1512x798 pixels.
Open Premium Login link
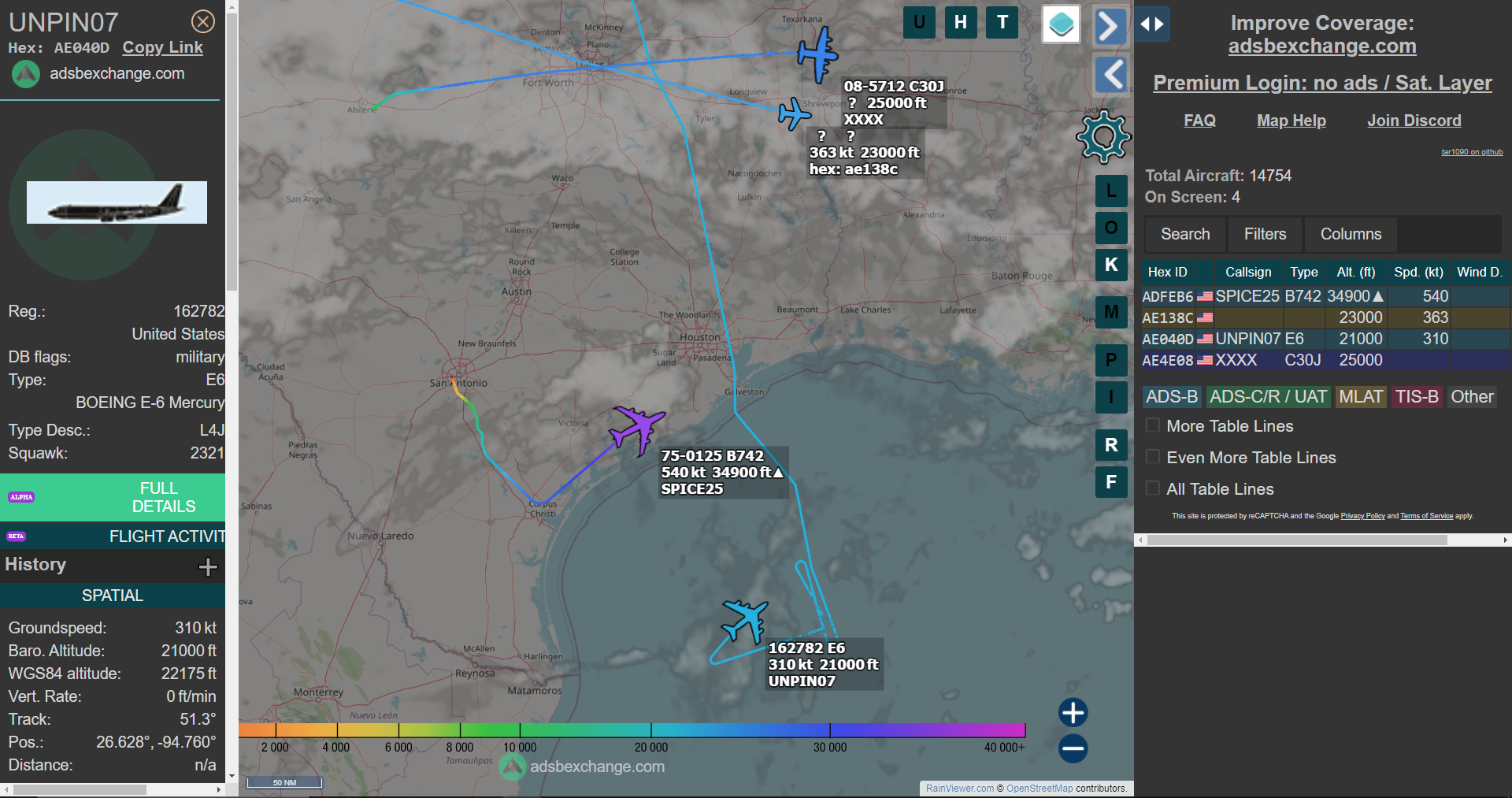(x=1322, y=83)
